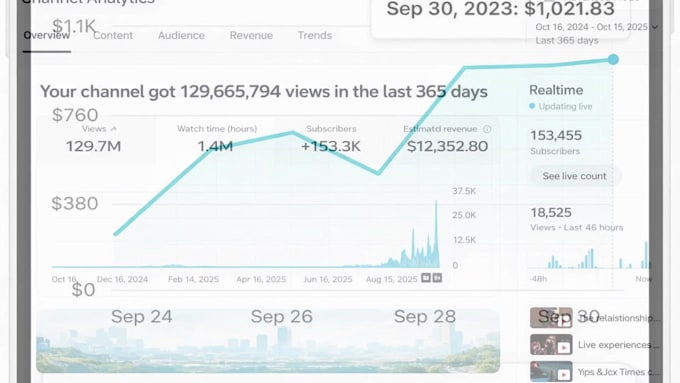
Task: Click the Feb 14, 2025 date label
Action: pyautogui.click(x=193, y=279)
